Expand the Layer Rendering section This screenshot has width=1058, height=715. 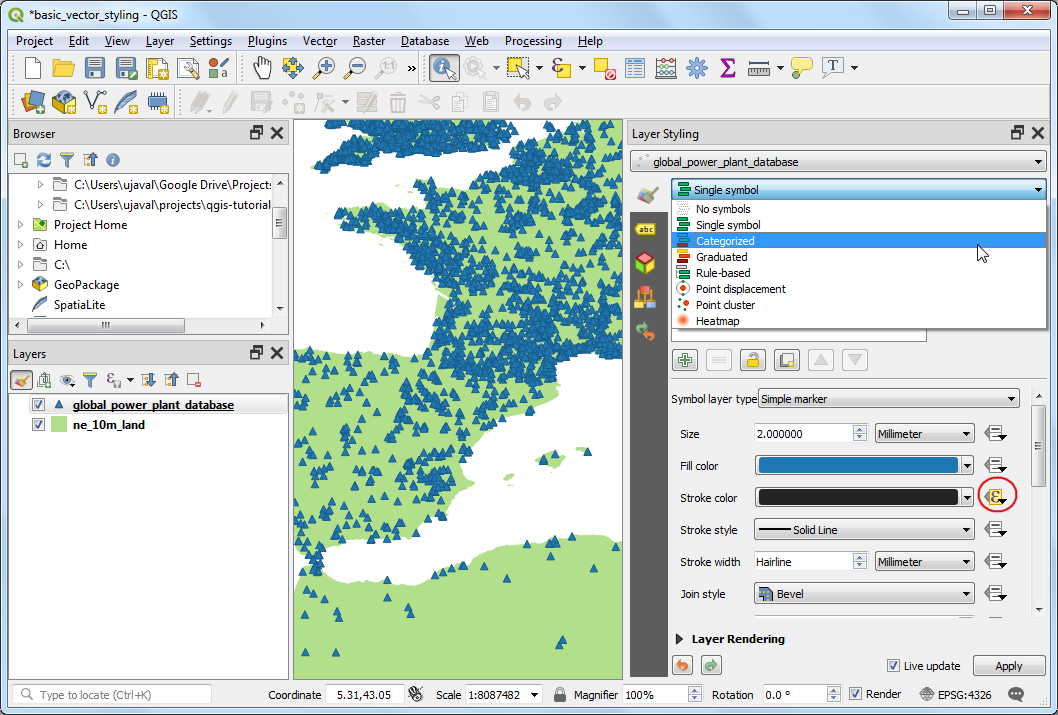[x=681, y=639]
